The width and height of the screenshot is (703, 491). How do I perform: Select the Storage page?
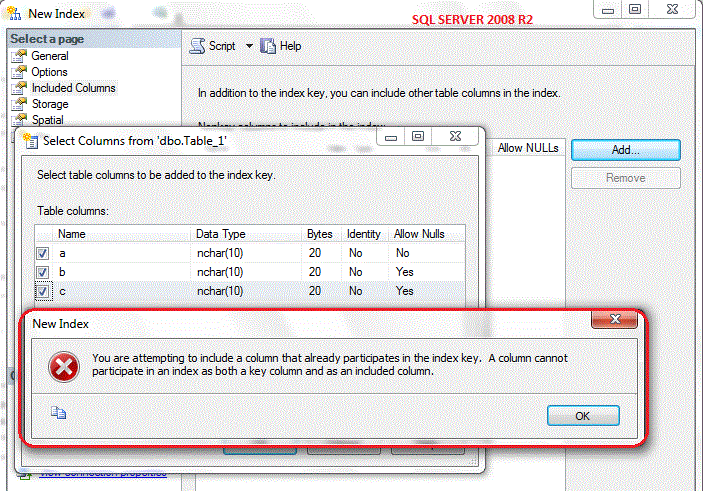50,104
